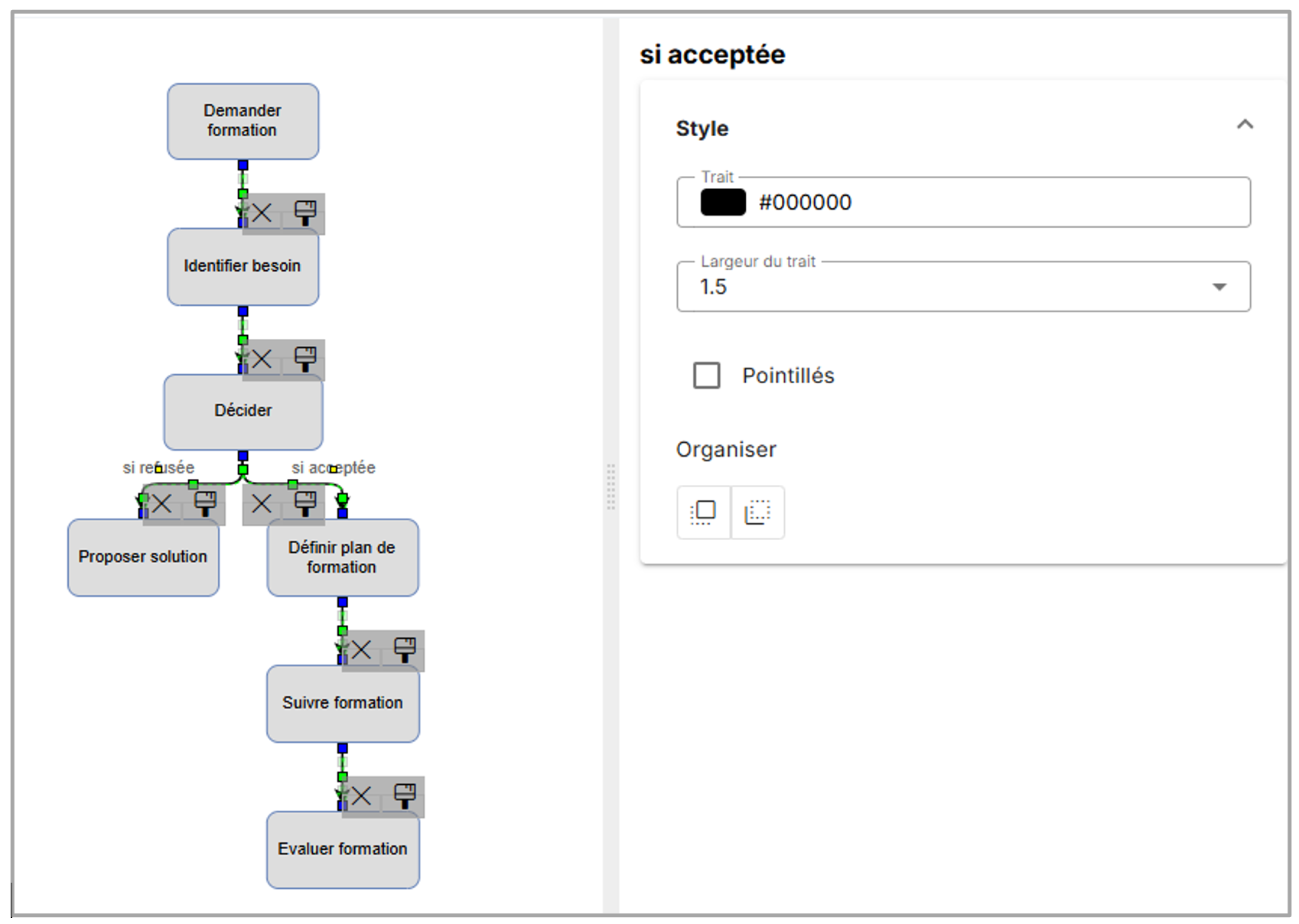
Task: Click paint roller icon above Suivre formation
Action: coord(404,650)
